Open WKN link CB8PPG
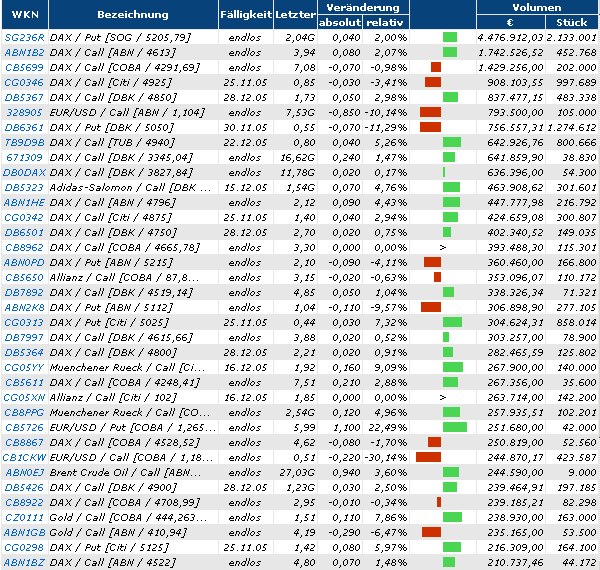This screenshot has height=570, width=600. (24, 412)
